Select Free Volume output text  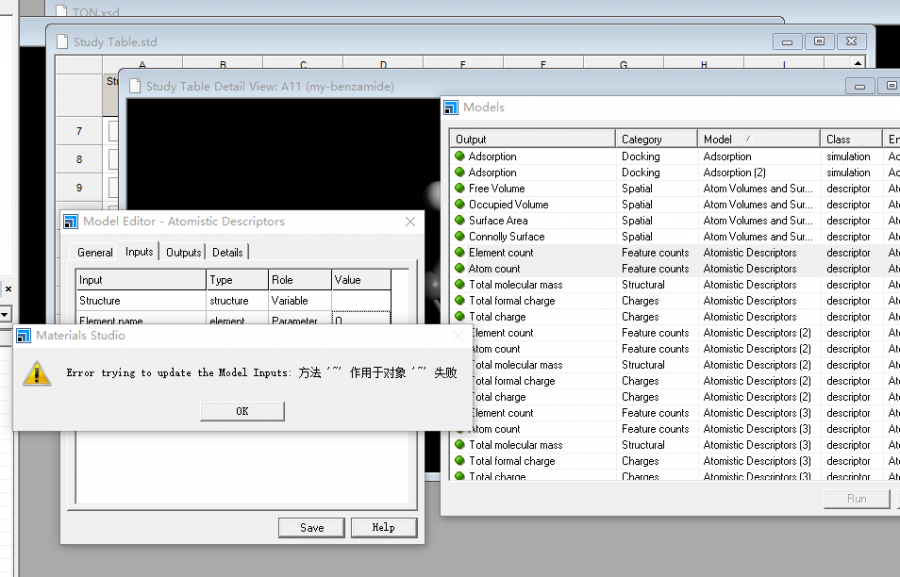coord(496,188)
